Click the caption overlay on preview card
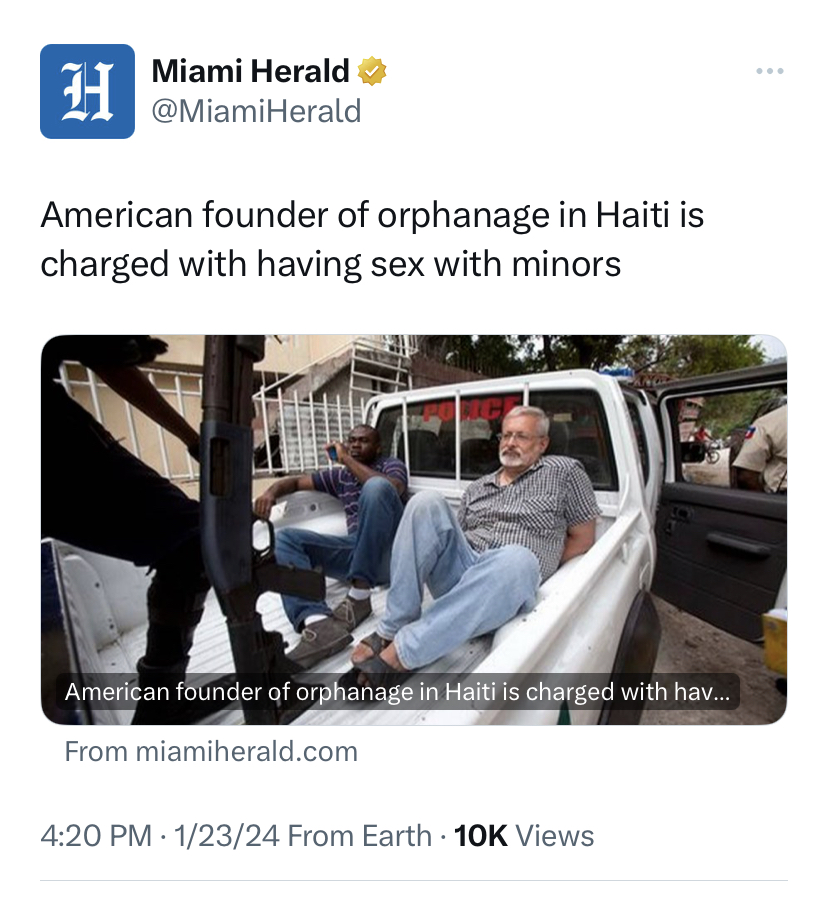828x903 pixels. click(397, 692)
